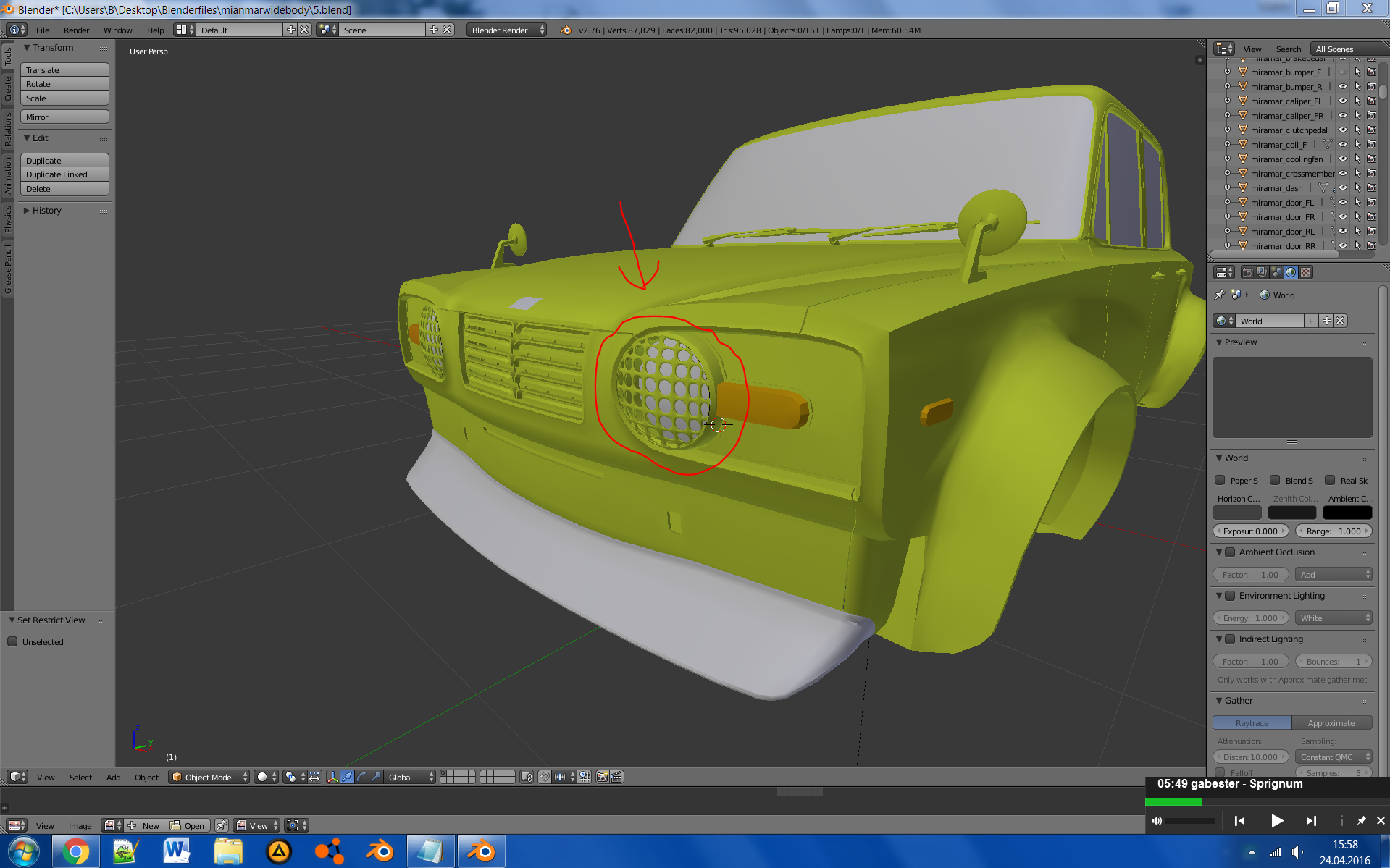This screenshot has width=1390, height=868.
Task: Open the Add menu in 3D view header
Action: [x=113, y=777]
